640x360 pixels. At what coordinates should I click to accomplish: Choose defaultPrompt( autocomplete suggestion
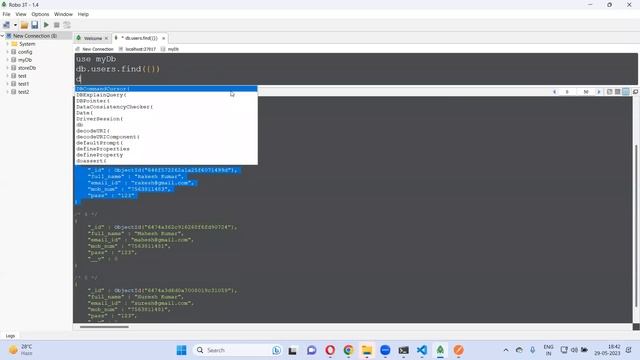coord(166,143)
